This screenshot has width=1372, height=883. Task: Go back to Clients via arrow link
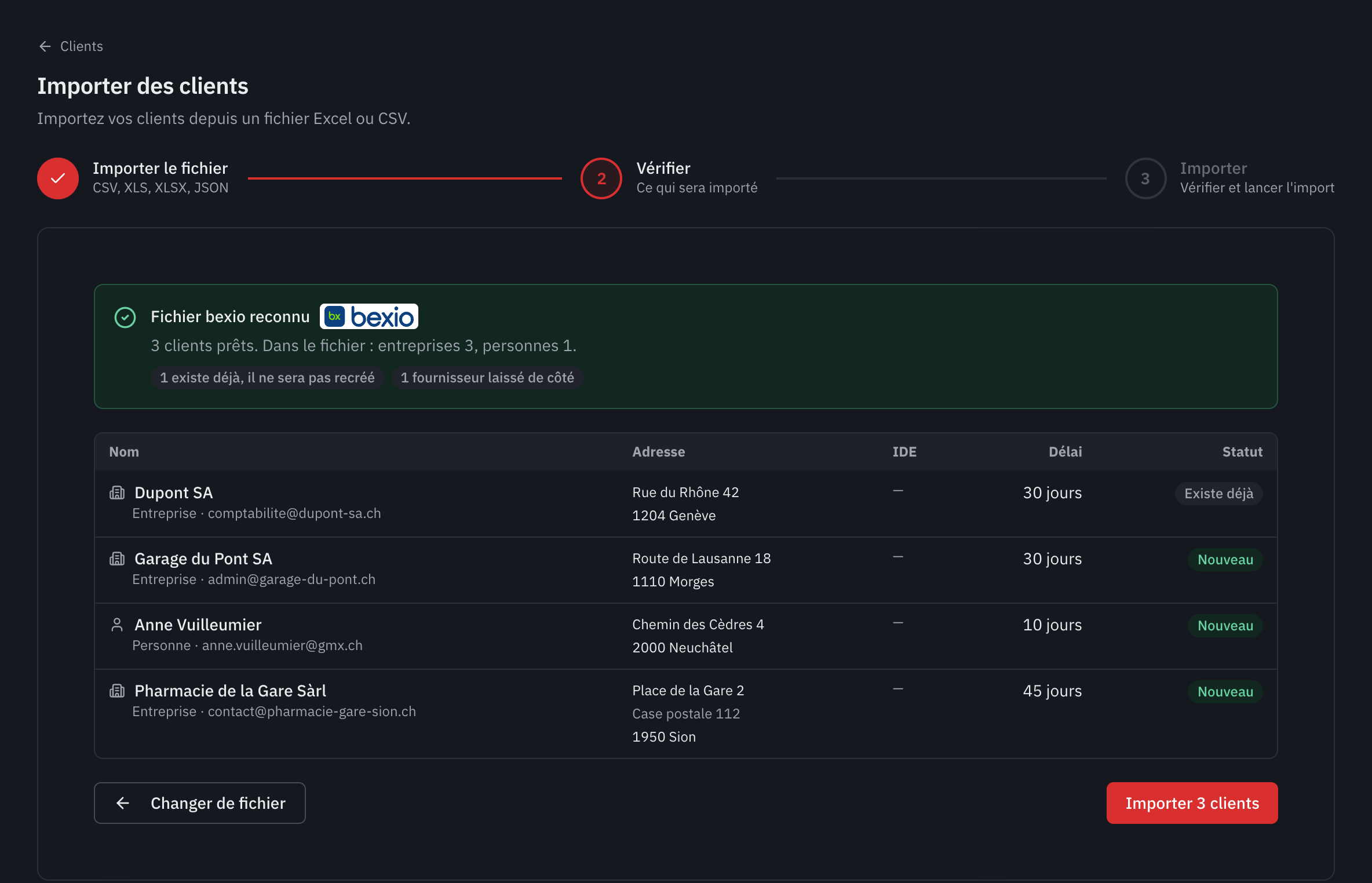70,46
